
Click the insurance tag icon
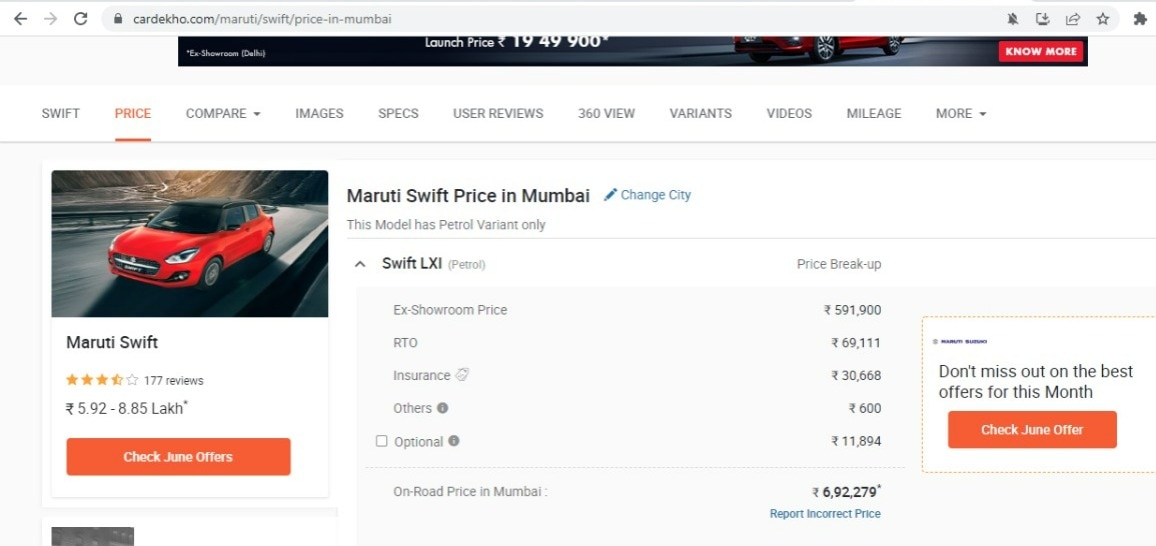[462, 375]
